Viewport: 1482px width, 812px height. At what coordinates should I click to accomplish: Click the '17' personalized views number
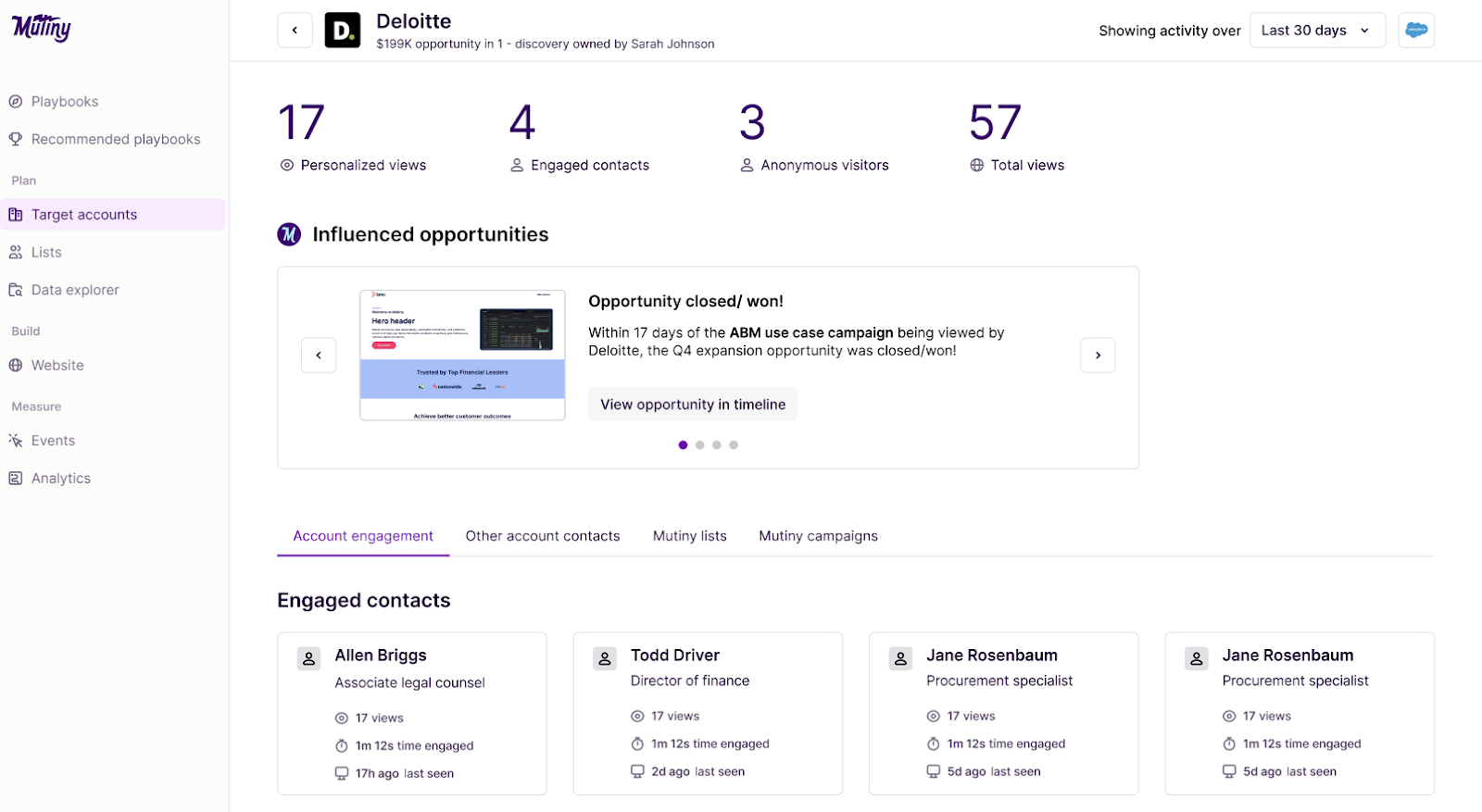[x=302, y=122]
